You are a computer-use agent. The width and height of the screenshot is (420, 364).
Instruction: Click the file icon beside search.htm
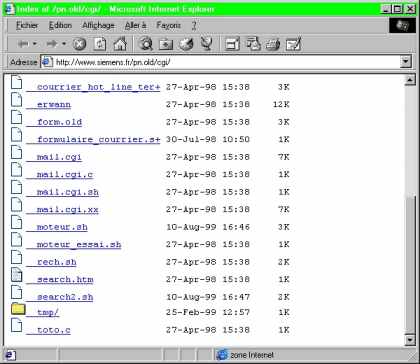17,274
